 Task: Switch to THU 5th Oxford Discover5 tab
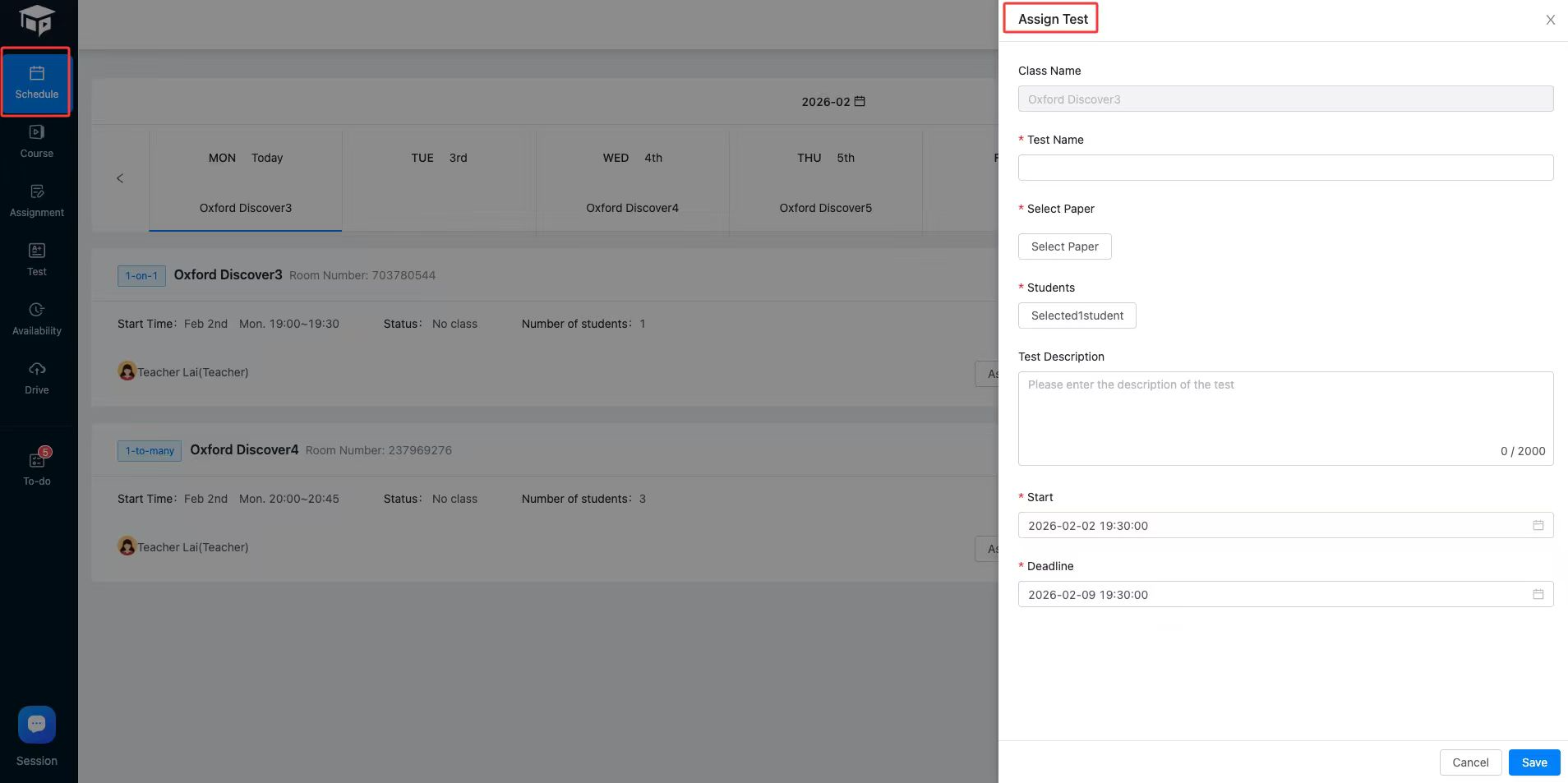click(825, 182)
